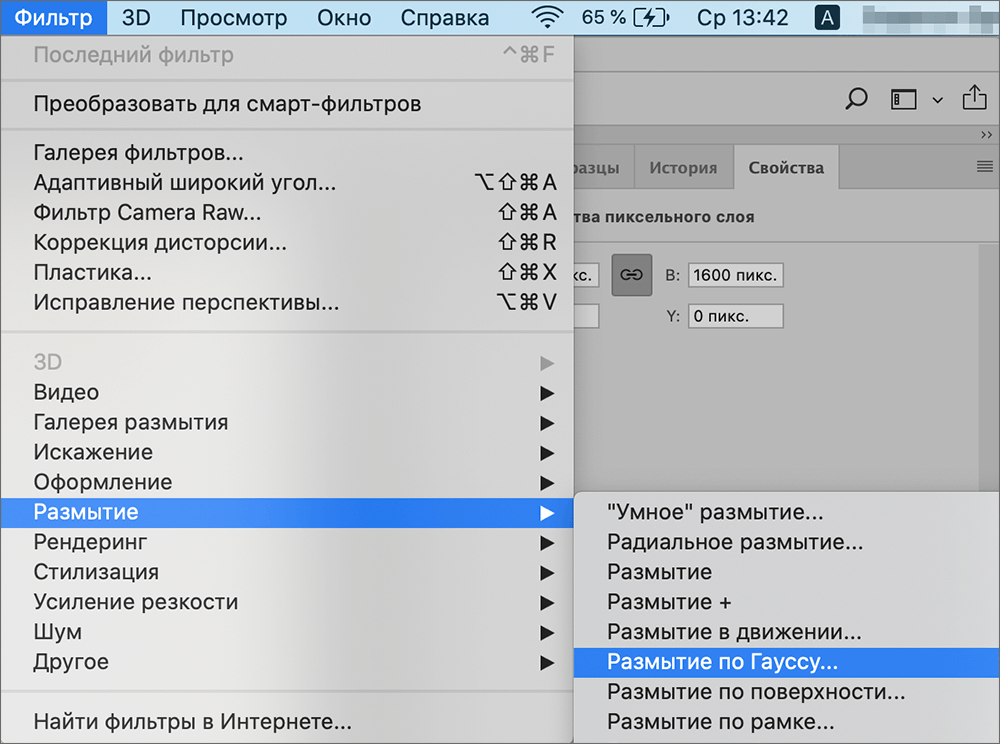Click the share image icon

click(x=975, y=99)
